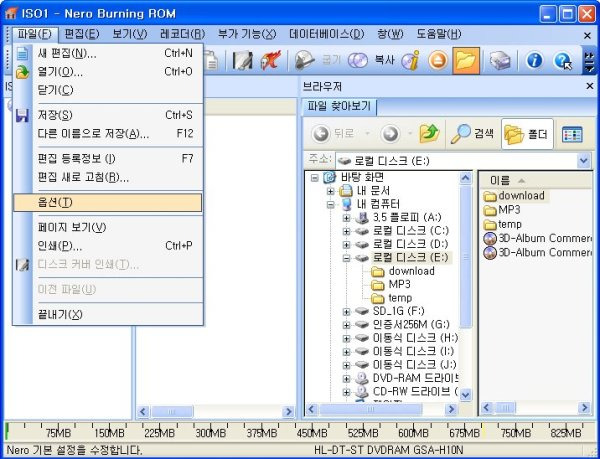Expand 로컬 디스크 (D:) node
This screenshot has width=600, height=459.
tap(346, 245)
